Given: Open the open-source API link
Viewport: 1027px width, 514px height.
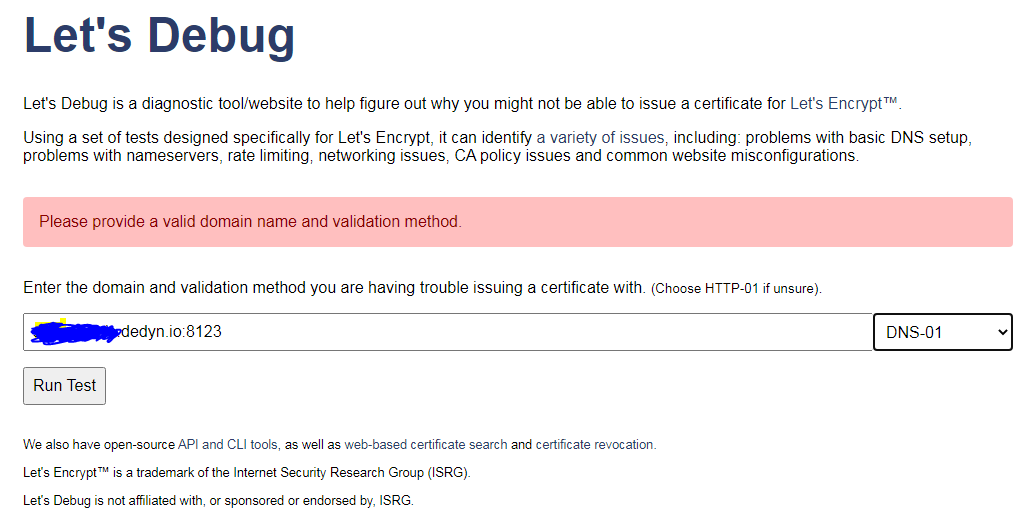Looking at the screenshot, I should point(189,445).
